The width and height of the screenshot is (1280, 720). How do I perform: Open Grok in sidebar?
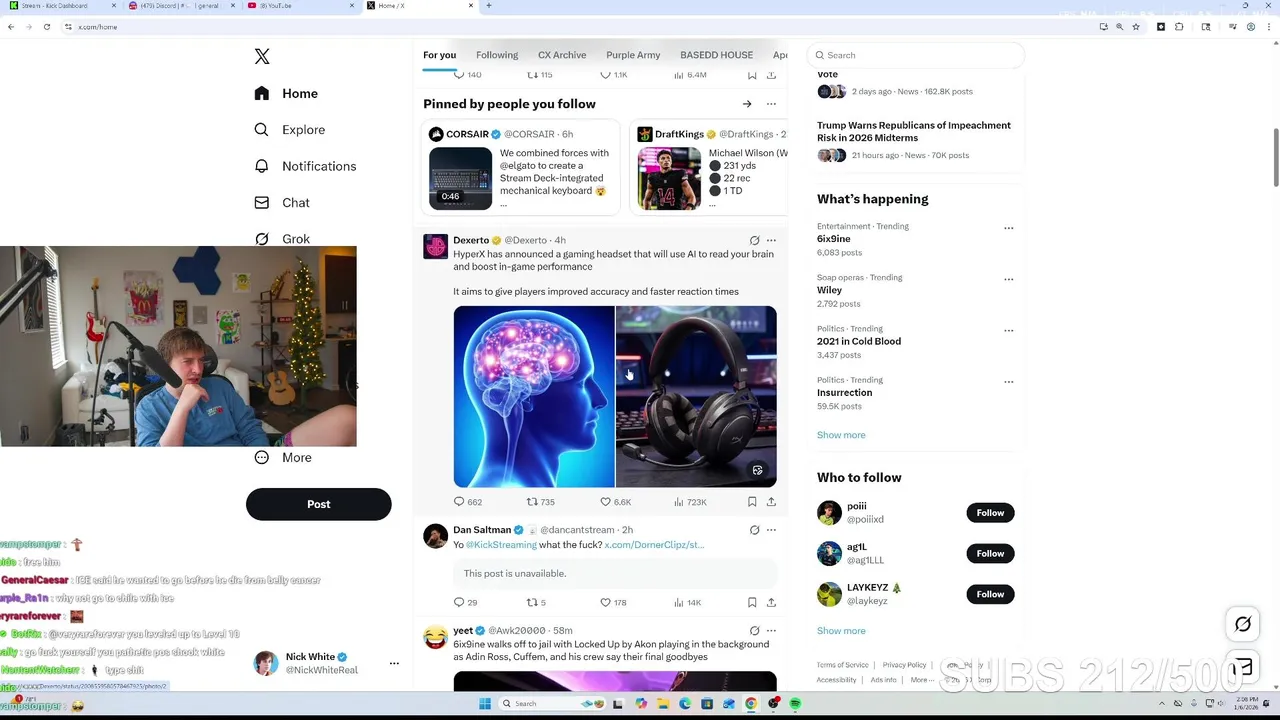(x=282, y=239)
